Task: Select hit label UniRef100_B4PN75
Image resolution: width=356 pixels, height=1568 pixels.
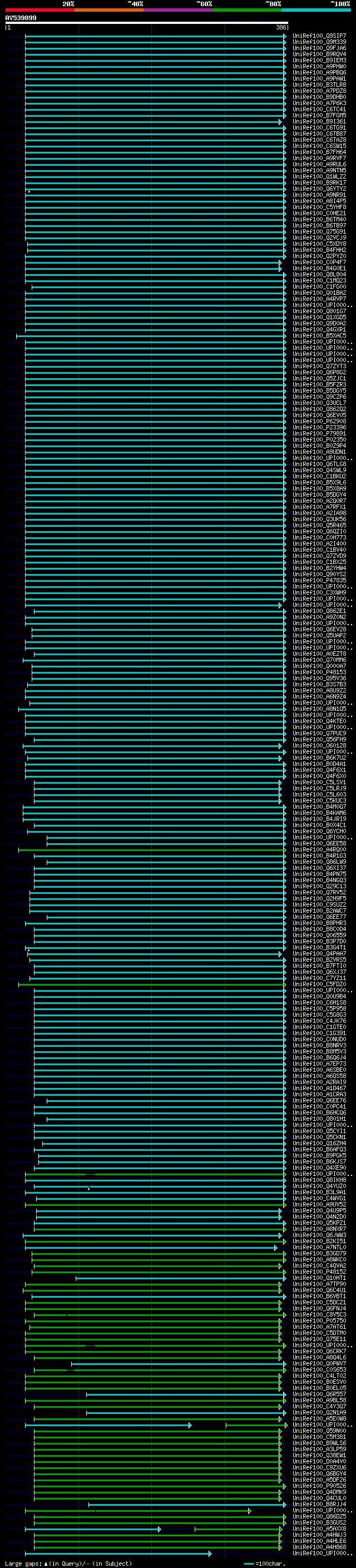Action: tap(319, 874)
